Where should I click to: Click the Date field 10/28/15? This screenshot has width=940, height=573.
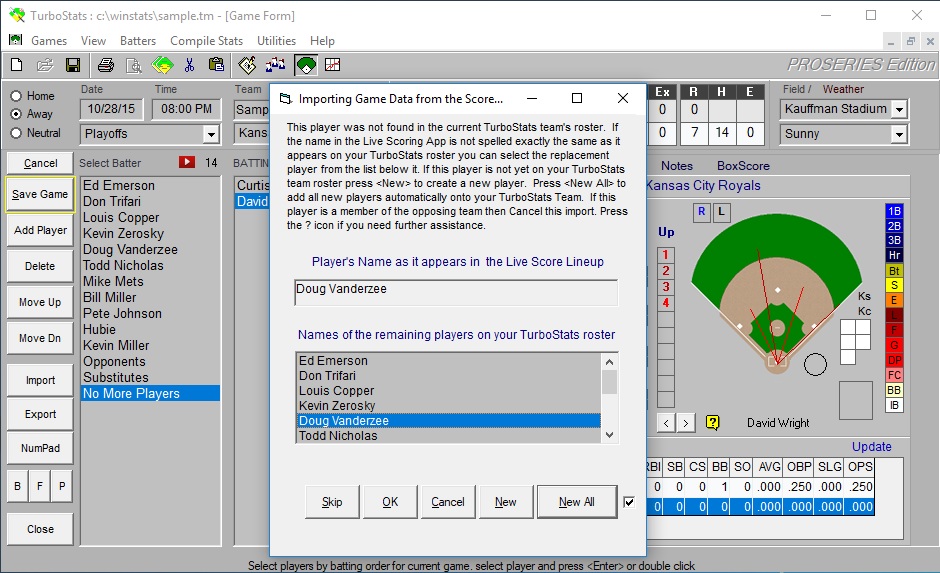pos(112,109)
